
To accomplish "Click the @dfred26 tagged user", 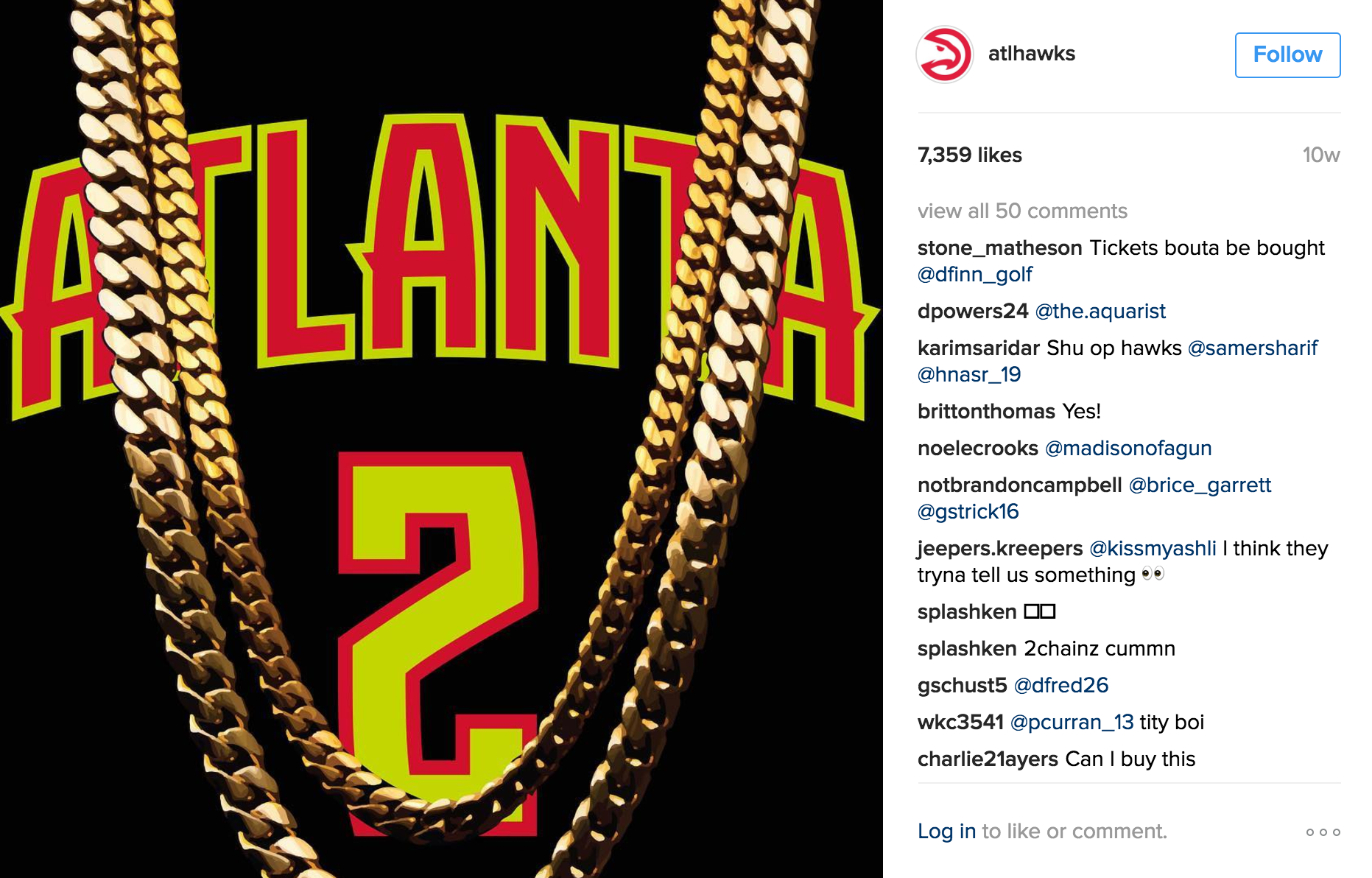I will click(1061, 686).
